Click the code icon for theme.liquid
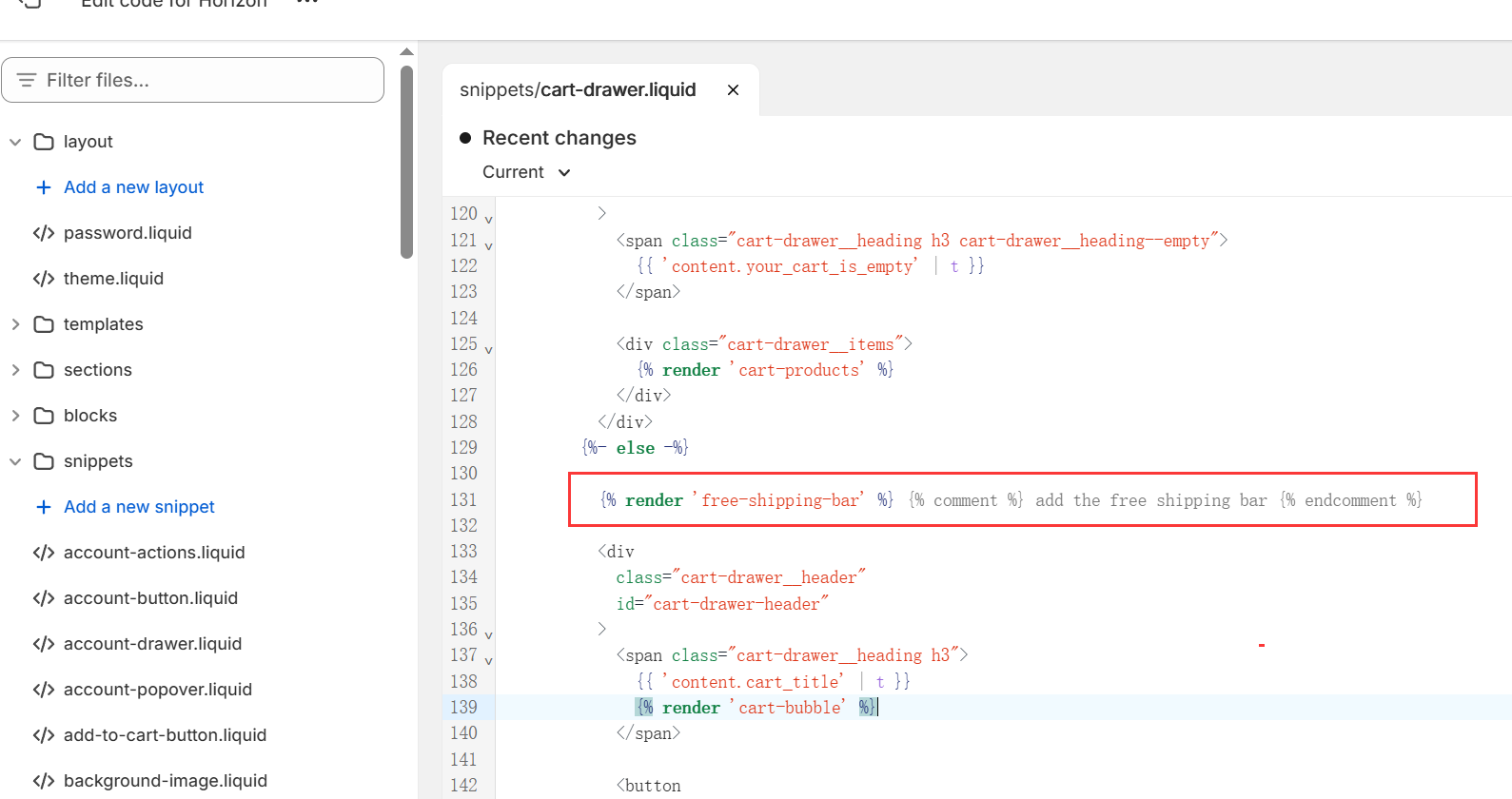 pyautogui.click(x=43, y=279)
